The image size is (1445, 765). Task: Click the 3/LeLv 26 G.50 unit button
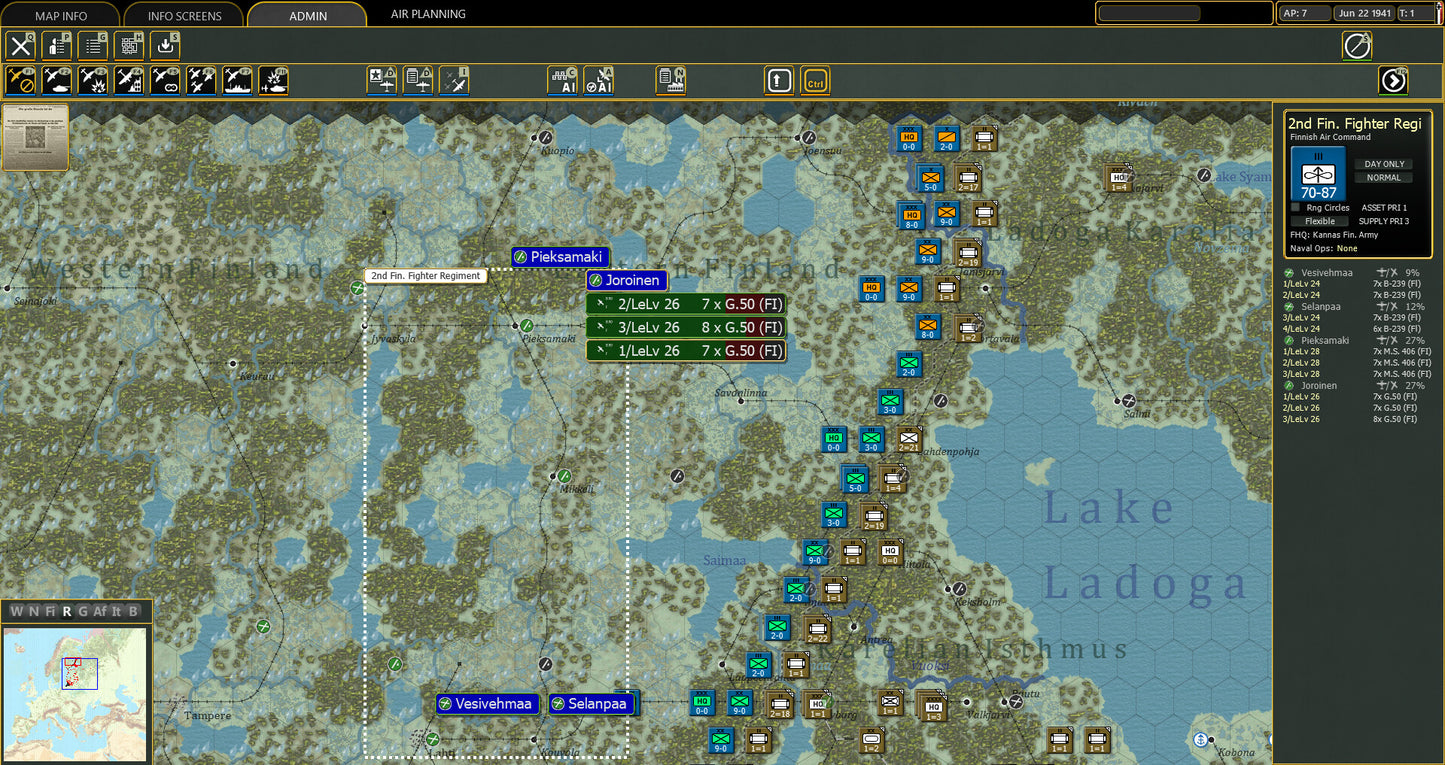(685, 328)
